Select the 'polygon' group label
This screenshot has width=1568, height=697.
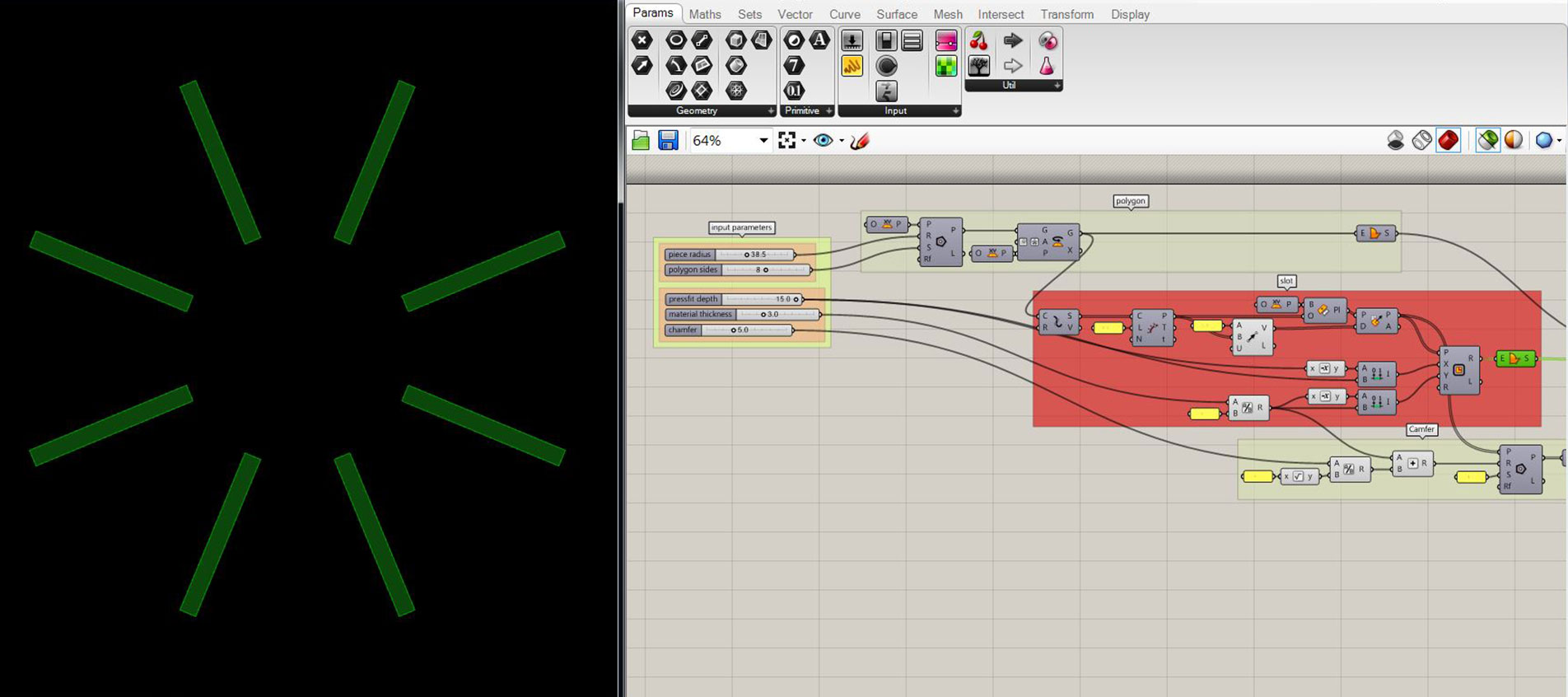click(1131, 201)
